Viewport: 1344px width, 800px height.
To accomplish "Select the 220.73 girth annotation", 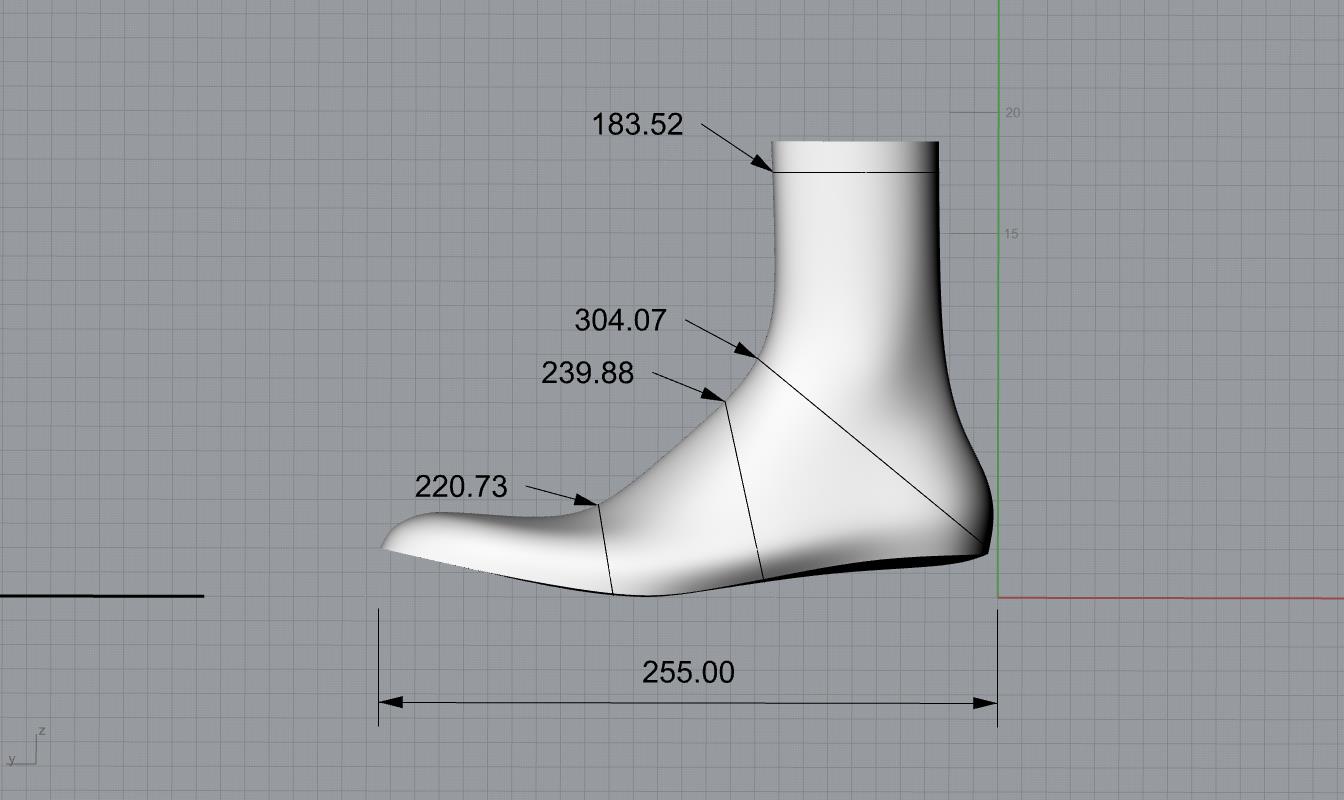I will (461, 487).
